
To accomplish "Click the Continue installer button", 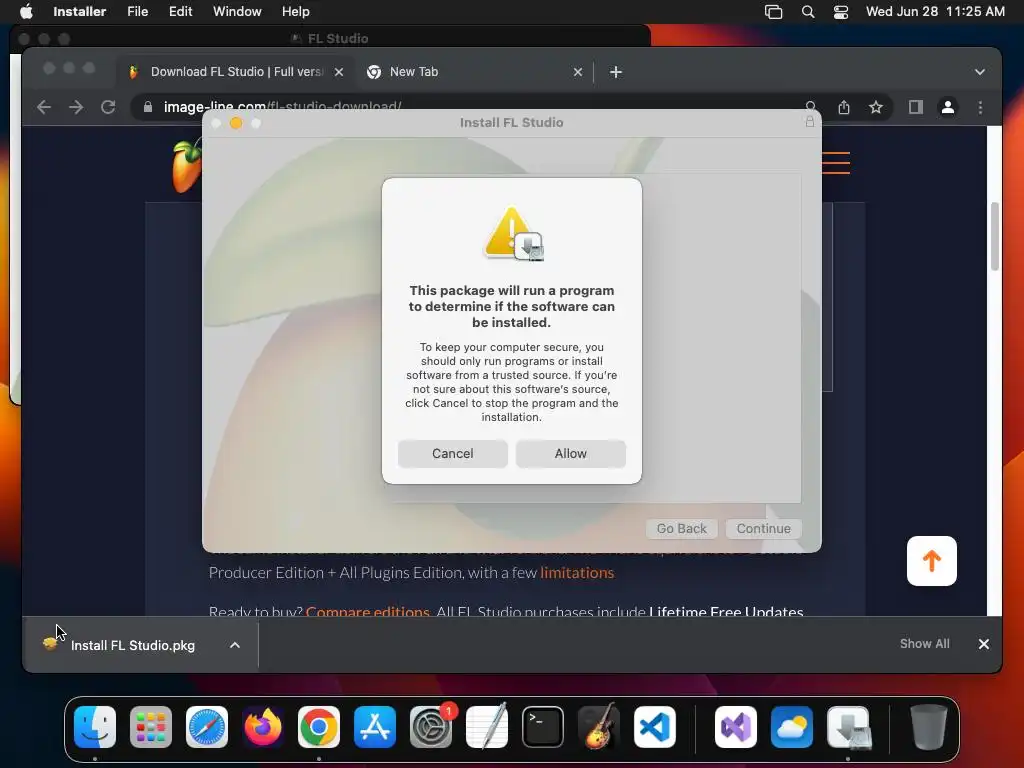I will tap(763, 528).
